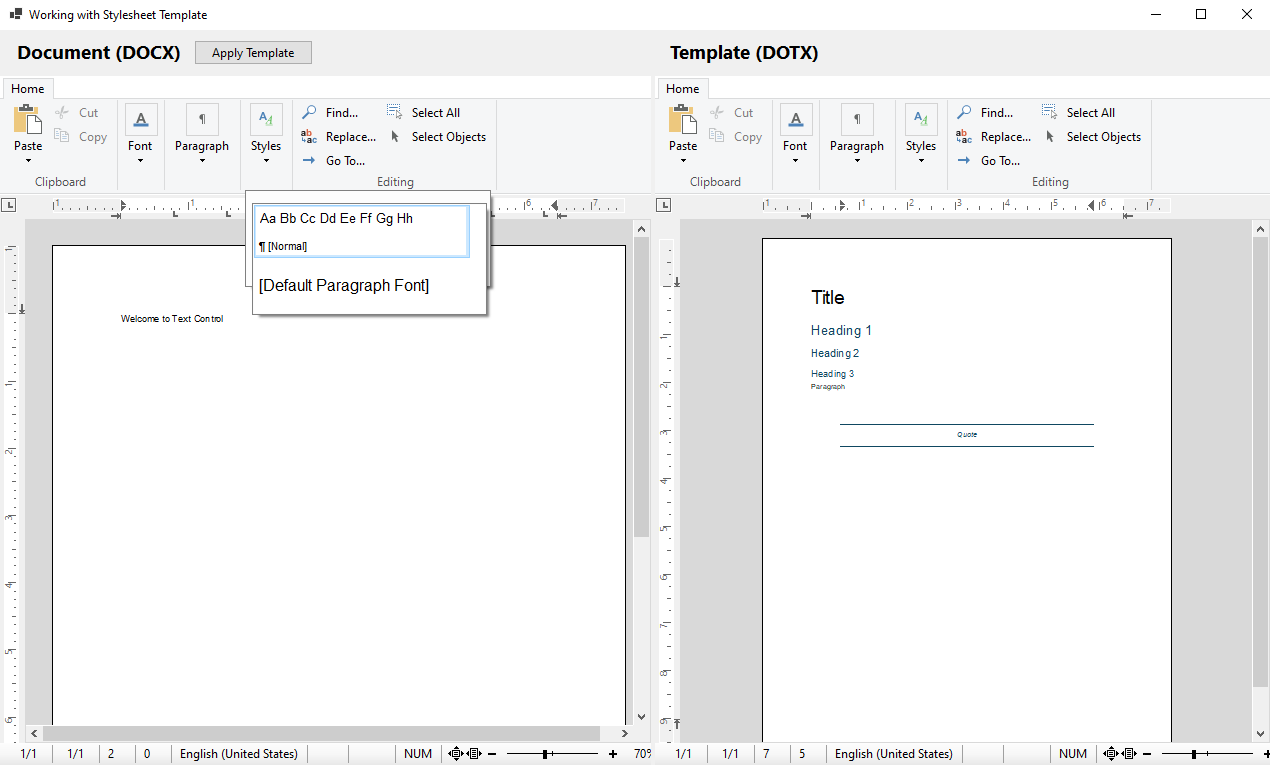The width and height of the screenshot is (1270, 765).
Task: Click Copy in Document ribbon
Action: point(80,137)
